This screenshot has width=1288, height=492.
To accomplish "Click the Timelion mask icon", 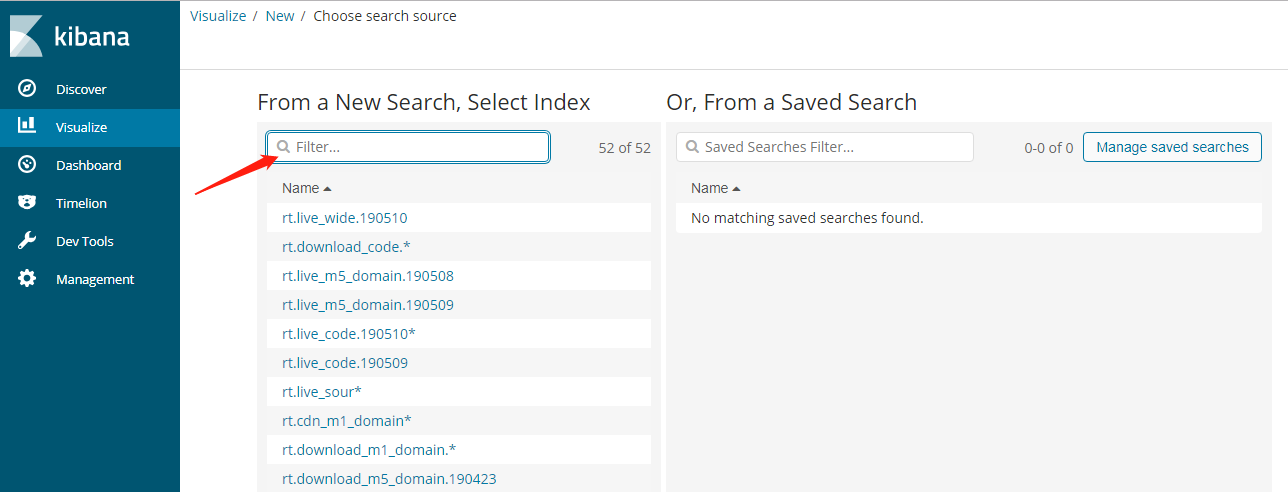I will (27, 203).
